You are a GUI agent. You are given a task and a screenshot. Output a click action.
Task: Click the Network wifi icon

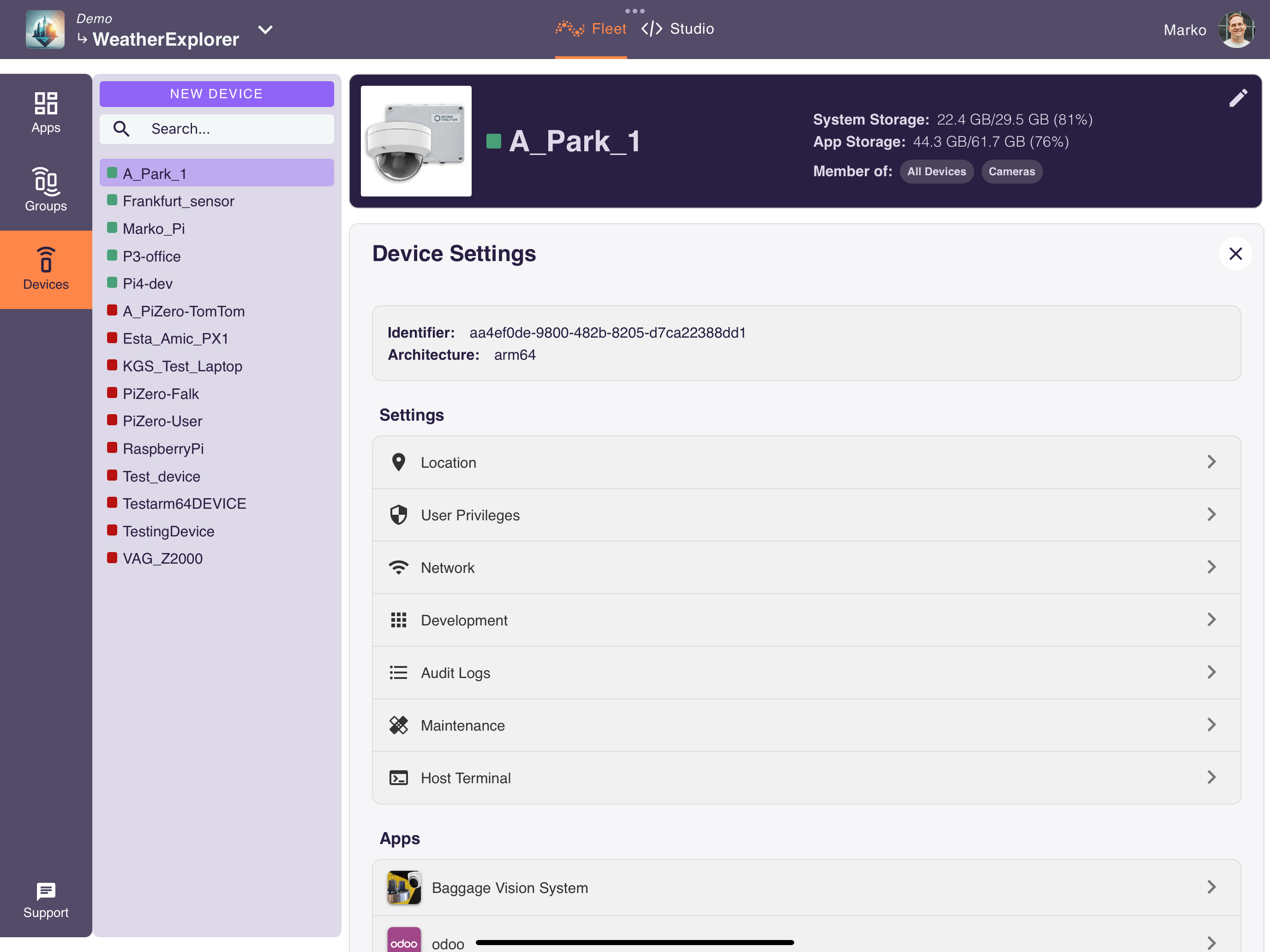pos(398,567)
